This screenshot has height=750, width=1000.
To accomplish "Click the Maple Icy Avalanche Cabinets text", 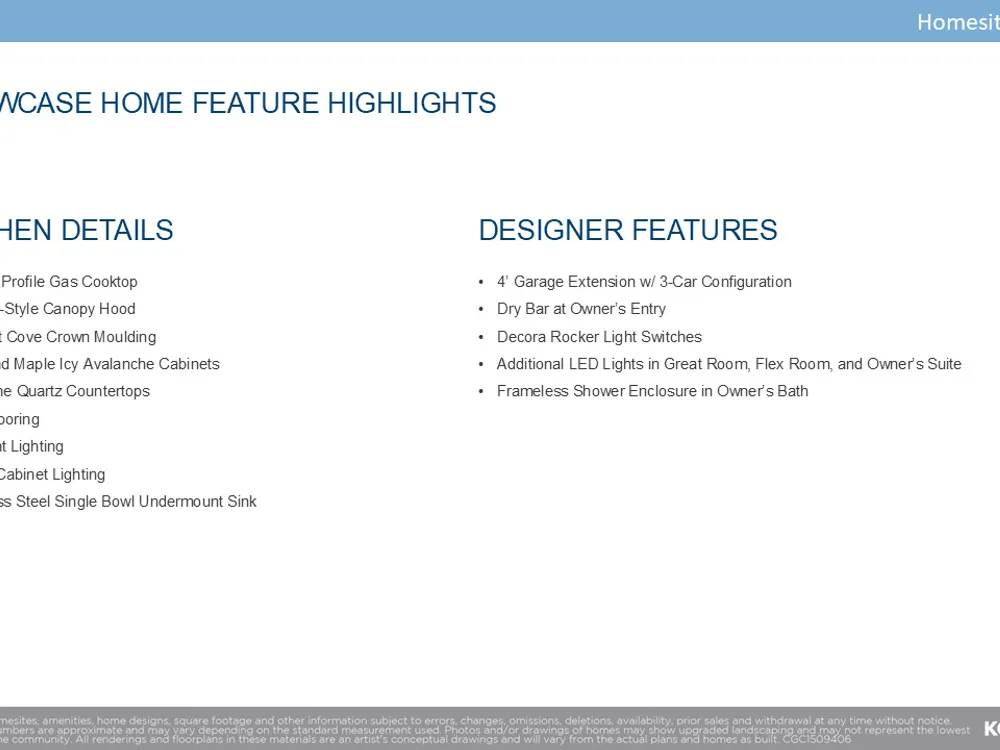I will (x=110, y=364).
